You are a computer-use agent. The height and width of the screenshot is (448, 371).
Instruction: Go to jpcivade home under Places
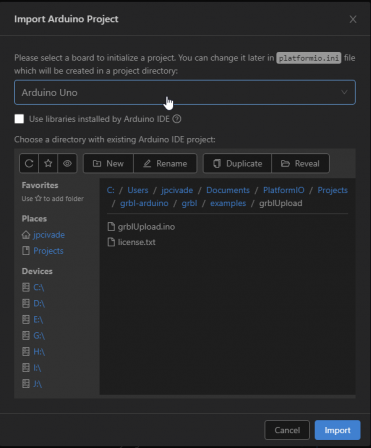(49, 235)
